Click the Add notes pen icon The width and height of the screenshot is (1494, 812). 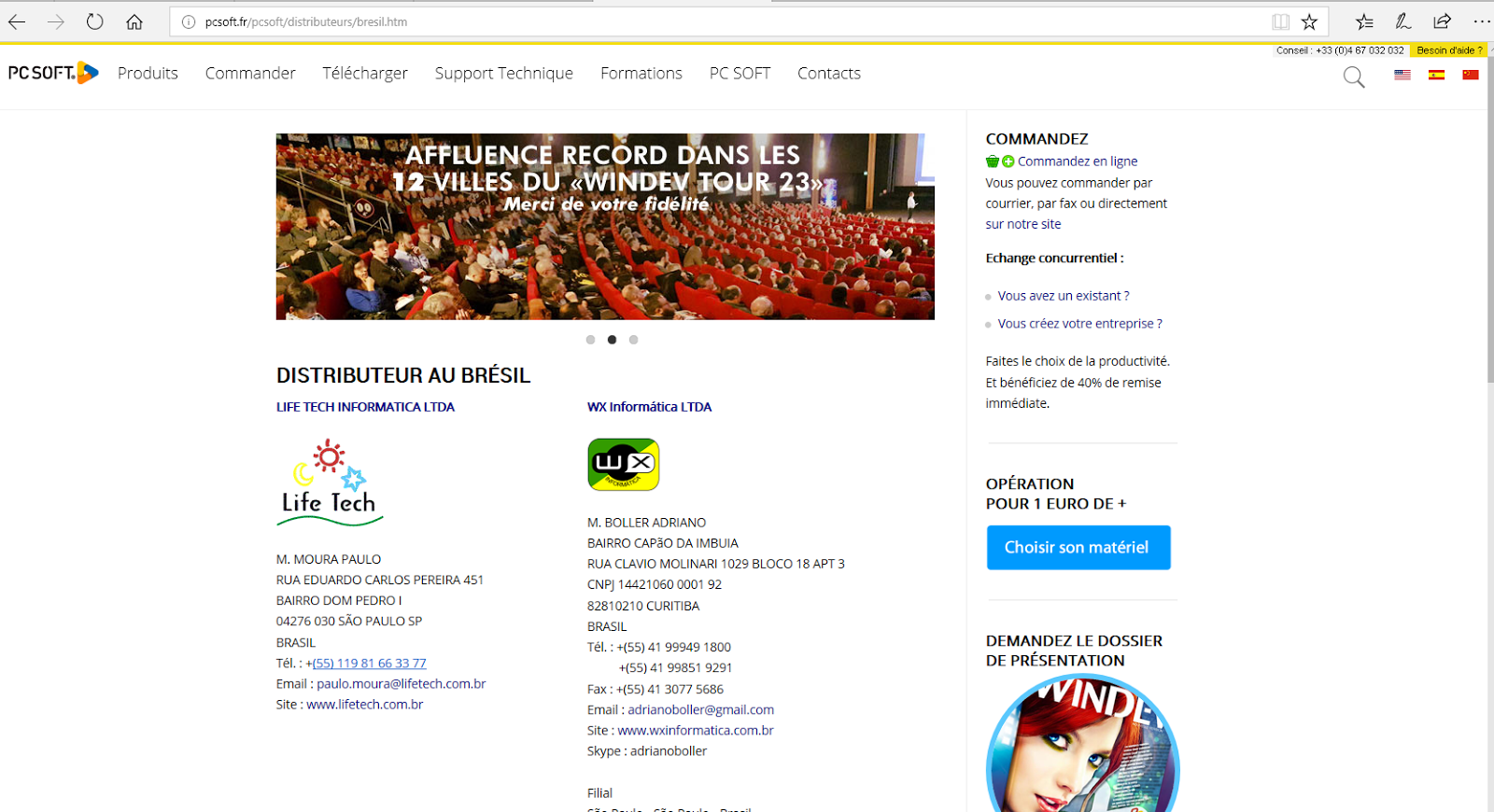(x=1403, y=21)
